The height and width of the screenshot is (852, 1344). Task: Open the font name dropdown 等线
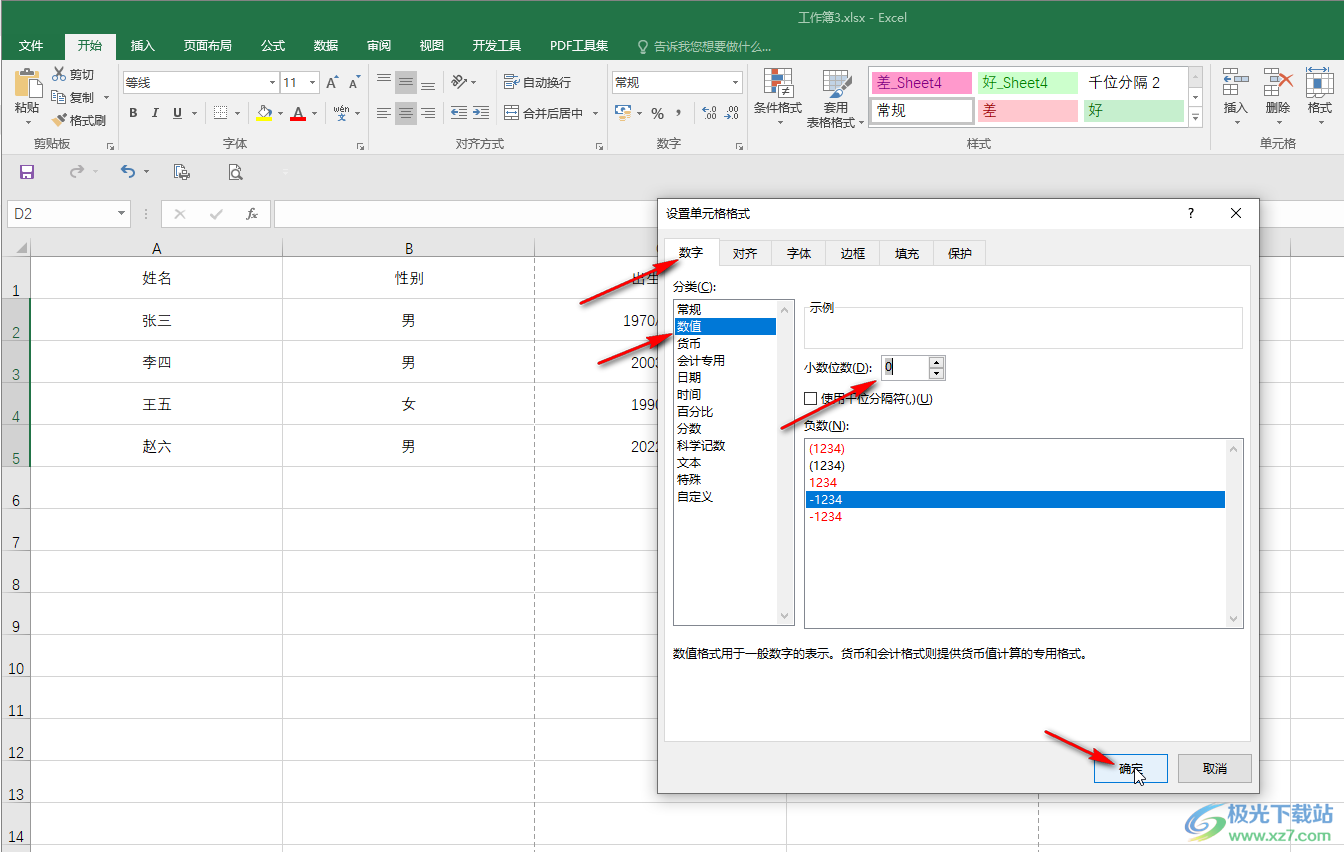coord(272,83)
